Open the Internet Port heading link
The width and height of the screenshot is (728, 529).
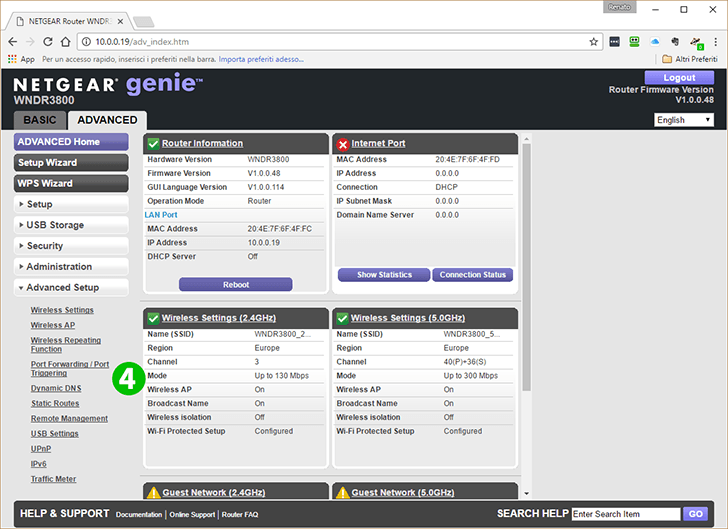coord(378,144)
